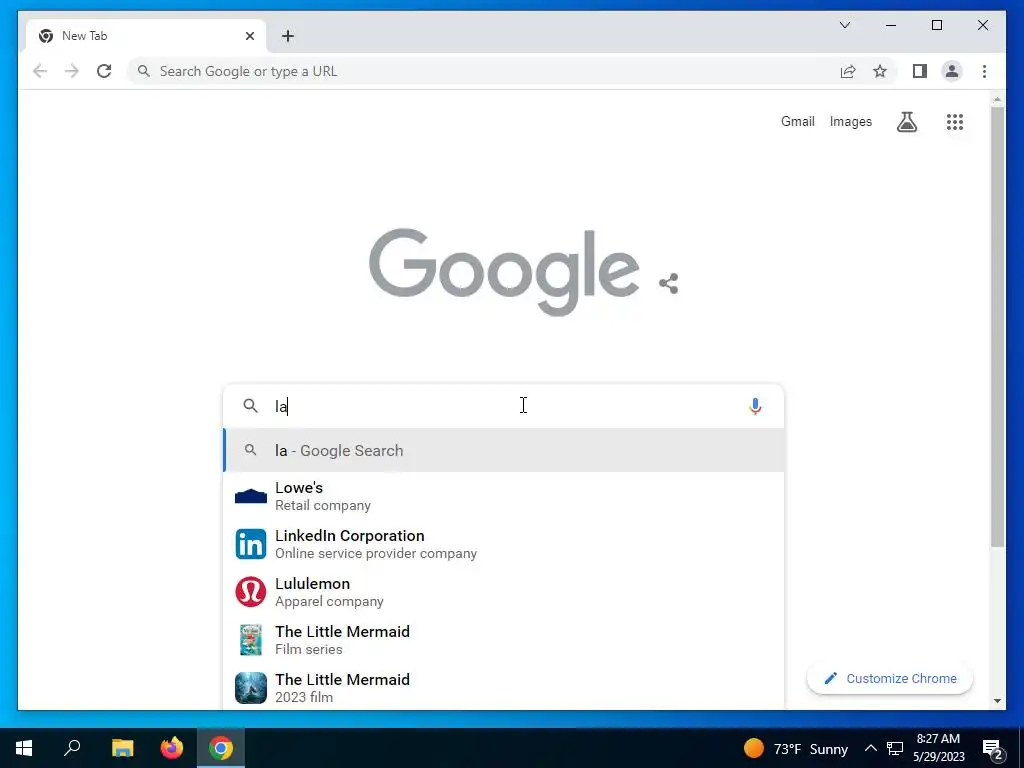Open the profile avatar menu

pyautogui.click(x=952, y=71)
